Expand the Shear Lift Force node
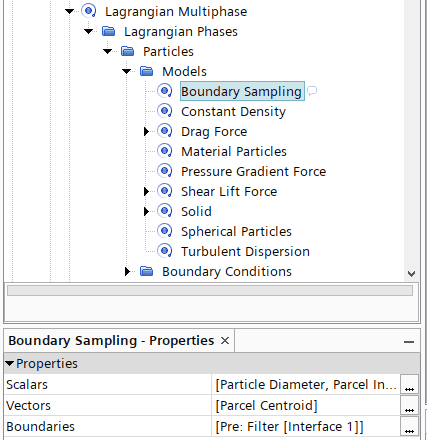Image resolution: width=427 pixels, height=440 pixels. (146, 191)
